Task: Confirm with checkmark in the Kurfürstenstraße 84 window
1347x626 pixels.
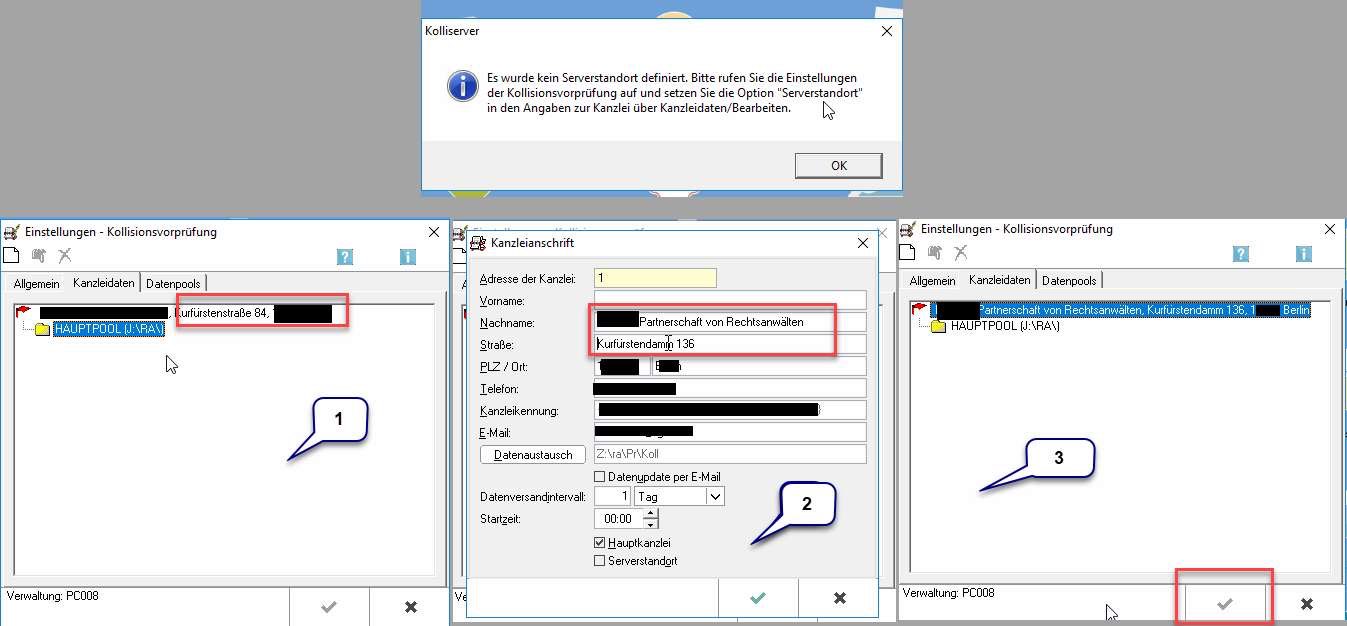Action: 328,606
